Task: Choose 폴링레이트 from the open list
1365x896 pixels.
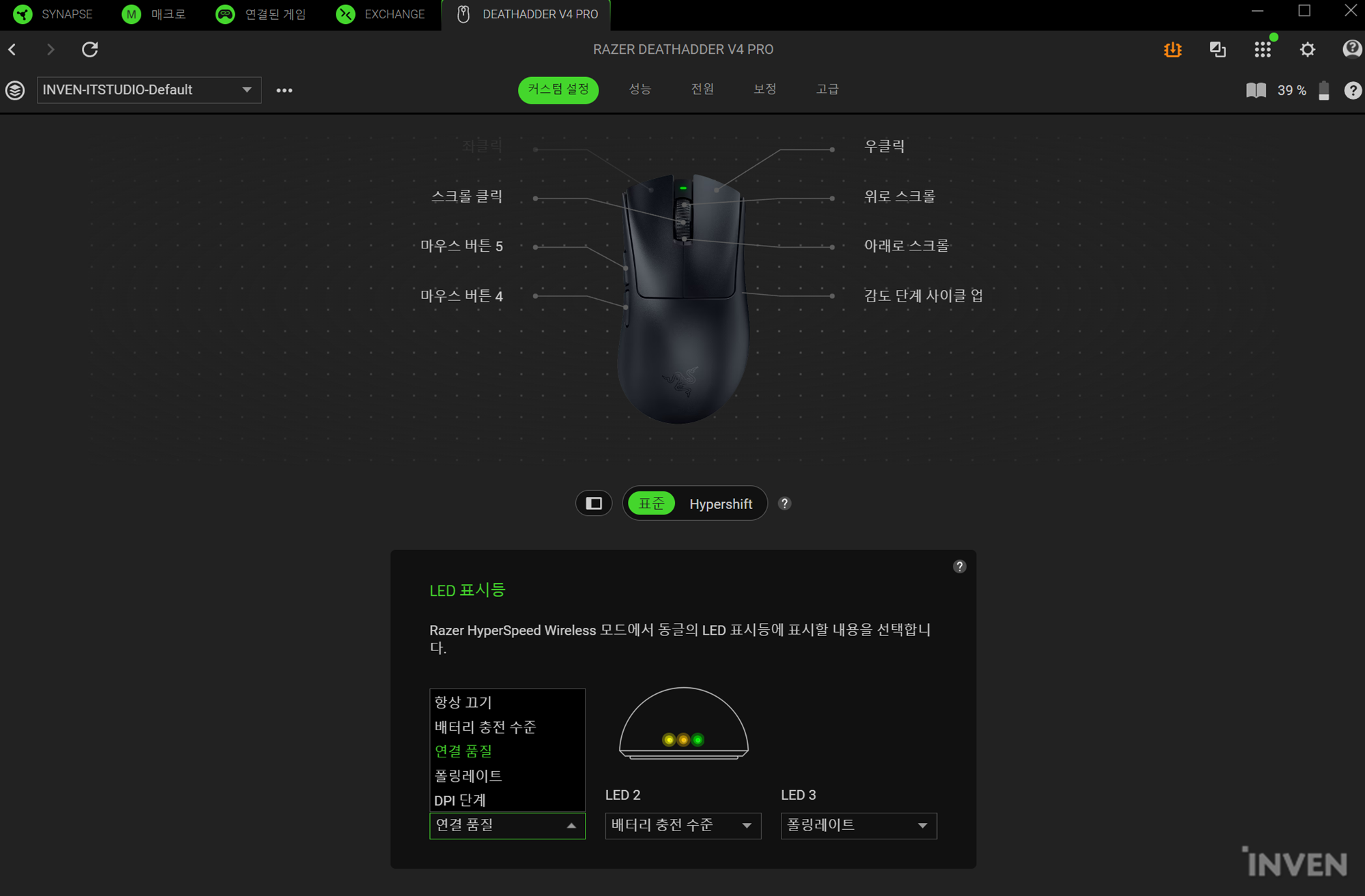Action: coord(507,775)
